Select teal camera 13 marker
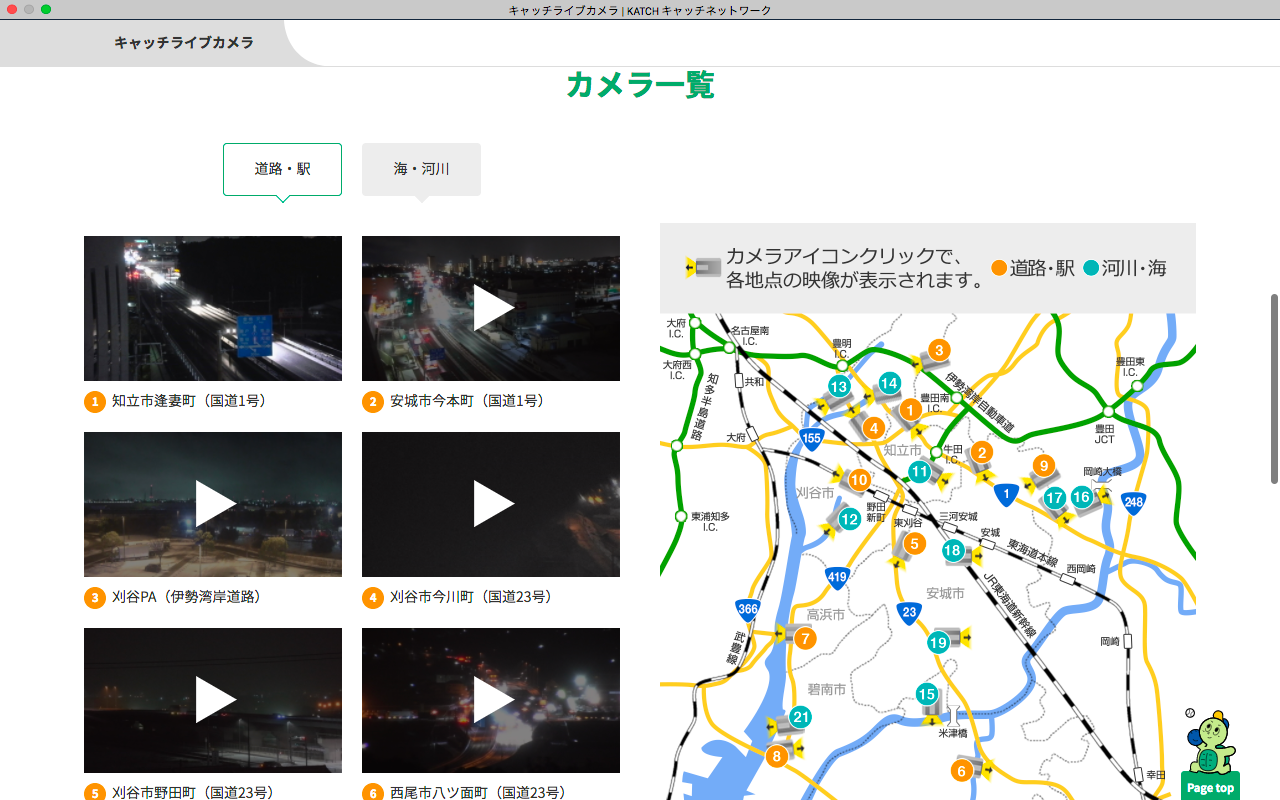 pyautogui.click(x=838, y=387)
